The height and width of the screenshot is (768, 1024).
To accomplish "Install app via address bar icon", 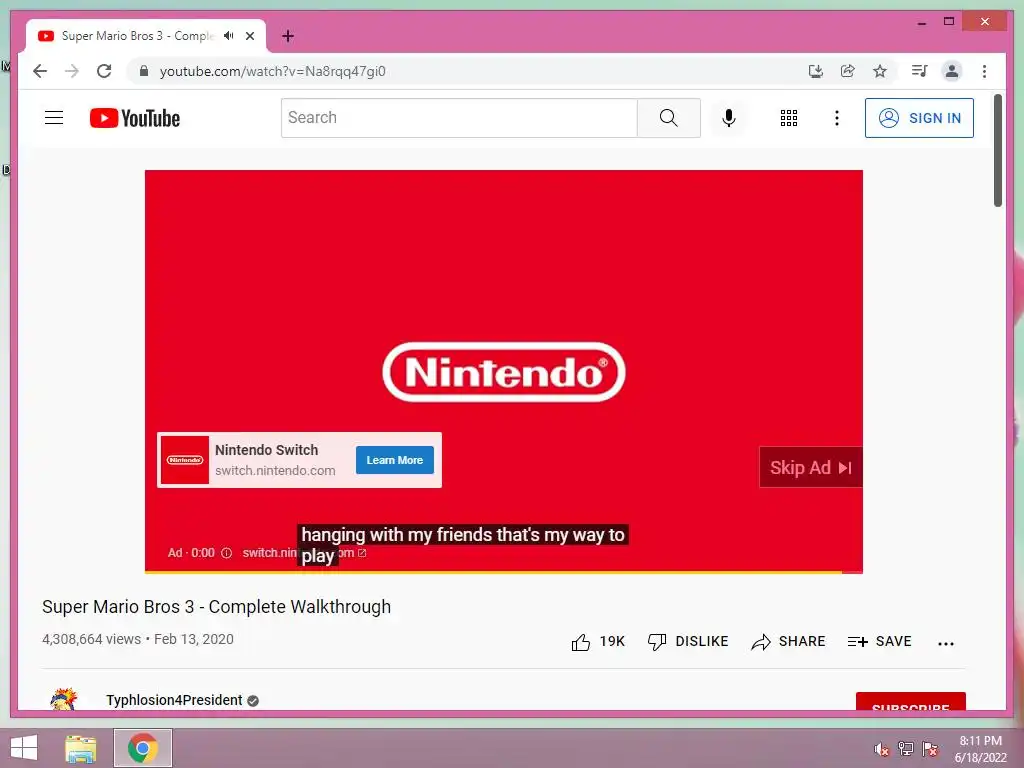I will point(816,71).
